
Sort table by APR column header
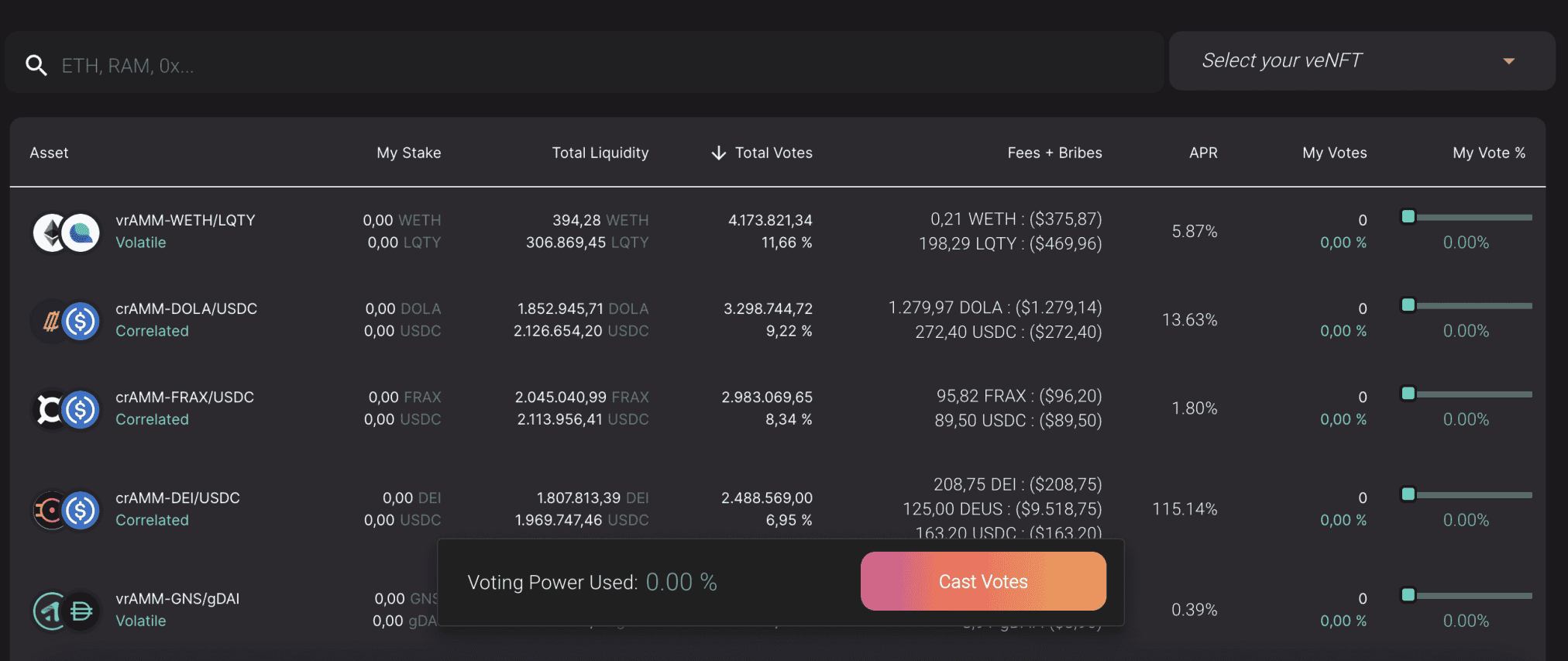[x=1202, y=153]
